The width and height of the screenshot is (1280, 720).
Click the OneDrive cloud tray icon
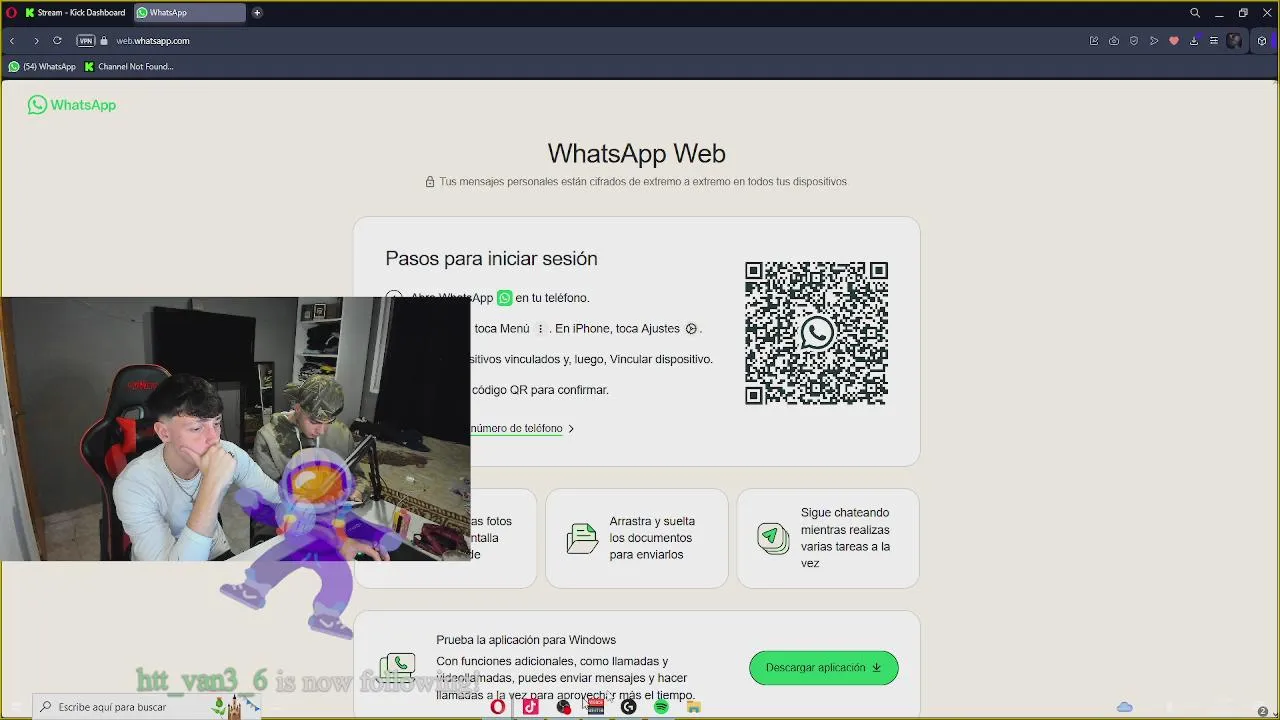(1125, 708)
